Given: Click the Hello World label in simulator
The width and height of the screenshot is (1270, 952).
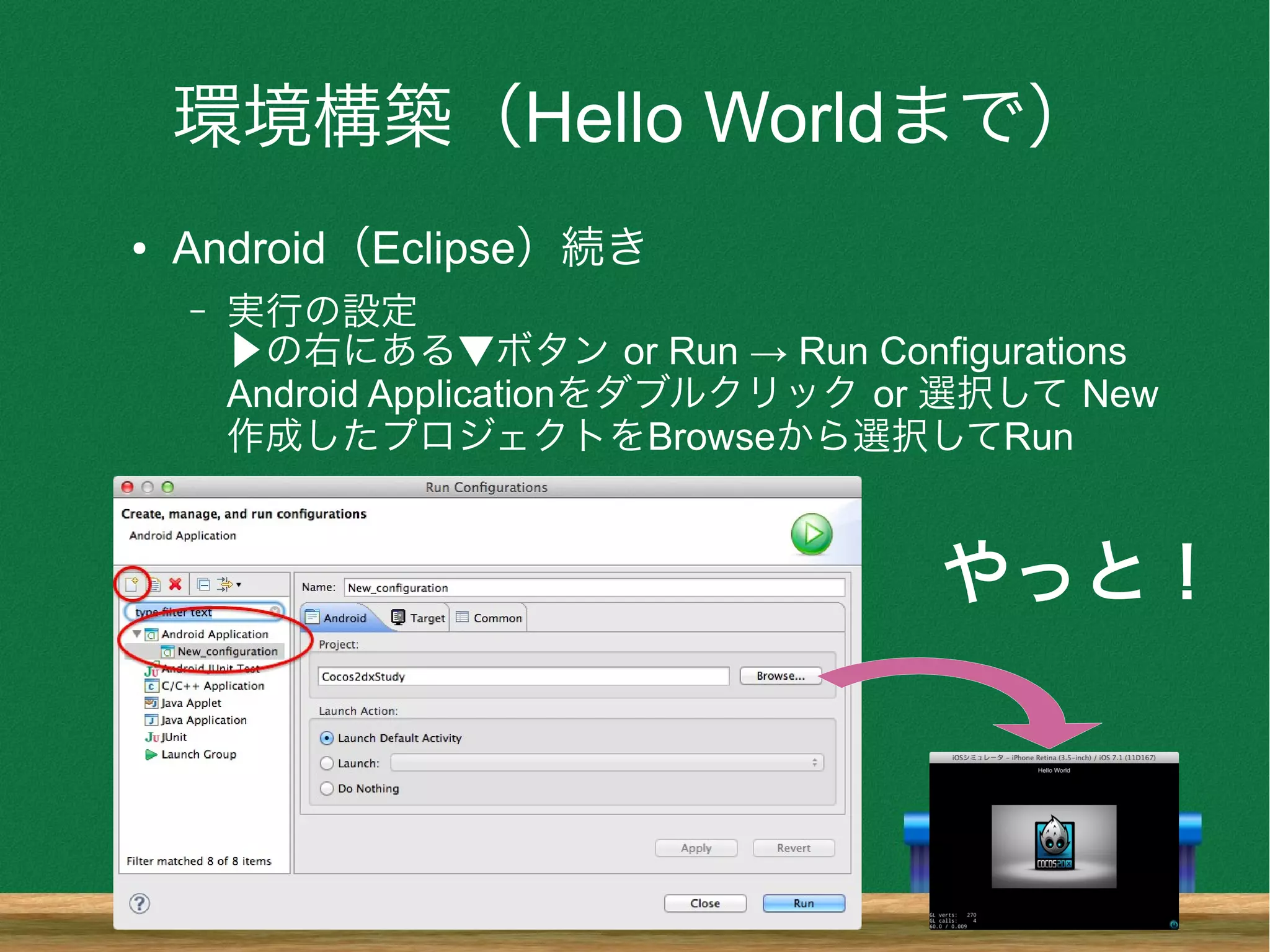Looking at the screenshot, I should coord(1054,770).
